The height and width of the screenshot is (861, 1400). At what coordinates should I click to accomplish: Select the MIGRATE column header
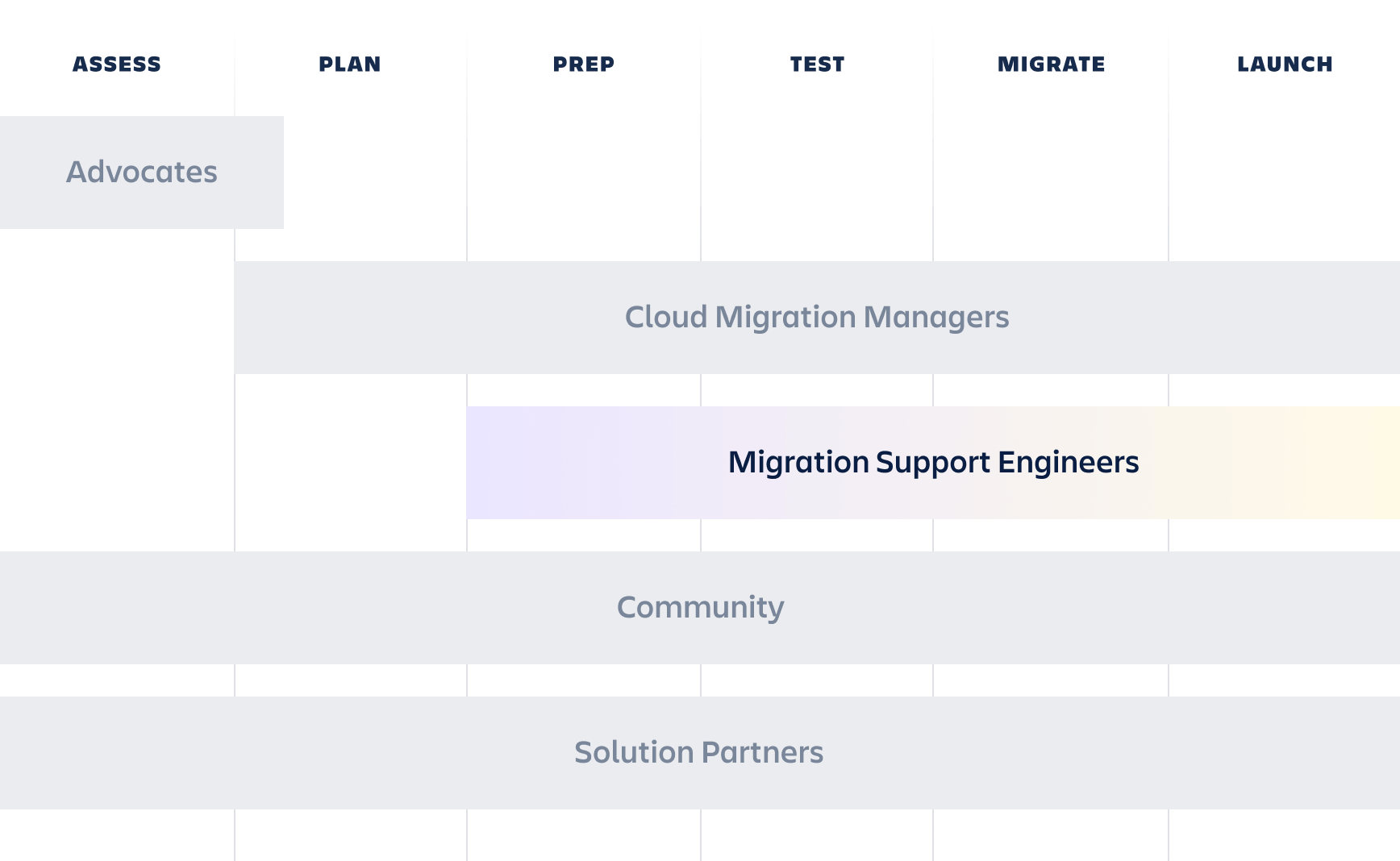(1050, 64)
